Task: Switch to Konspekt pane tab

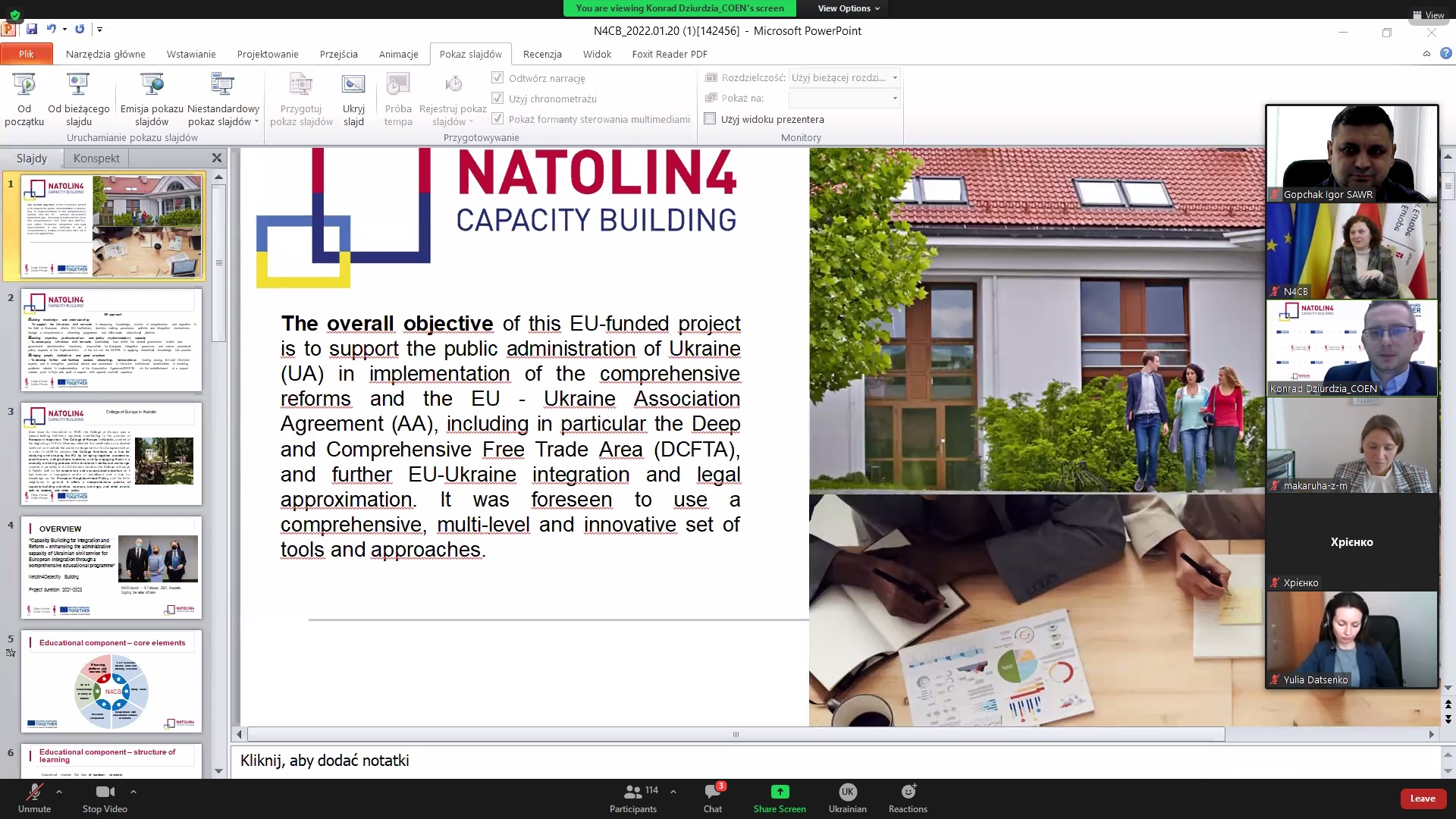Action: tap(96, 158)
